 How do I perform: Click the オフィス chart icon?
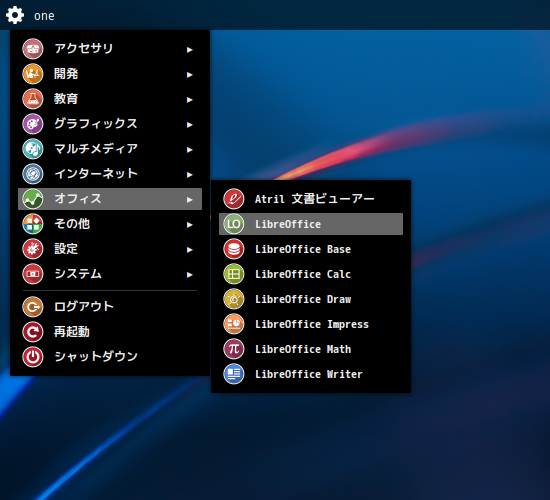click(x=33, y=199)
